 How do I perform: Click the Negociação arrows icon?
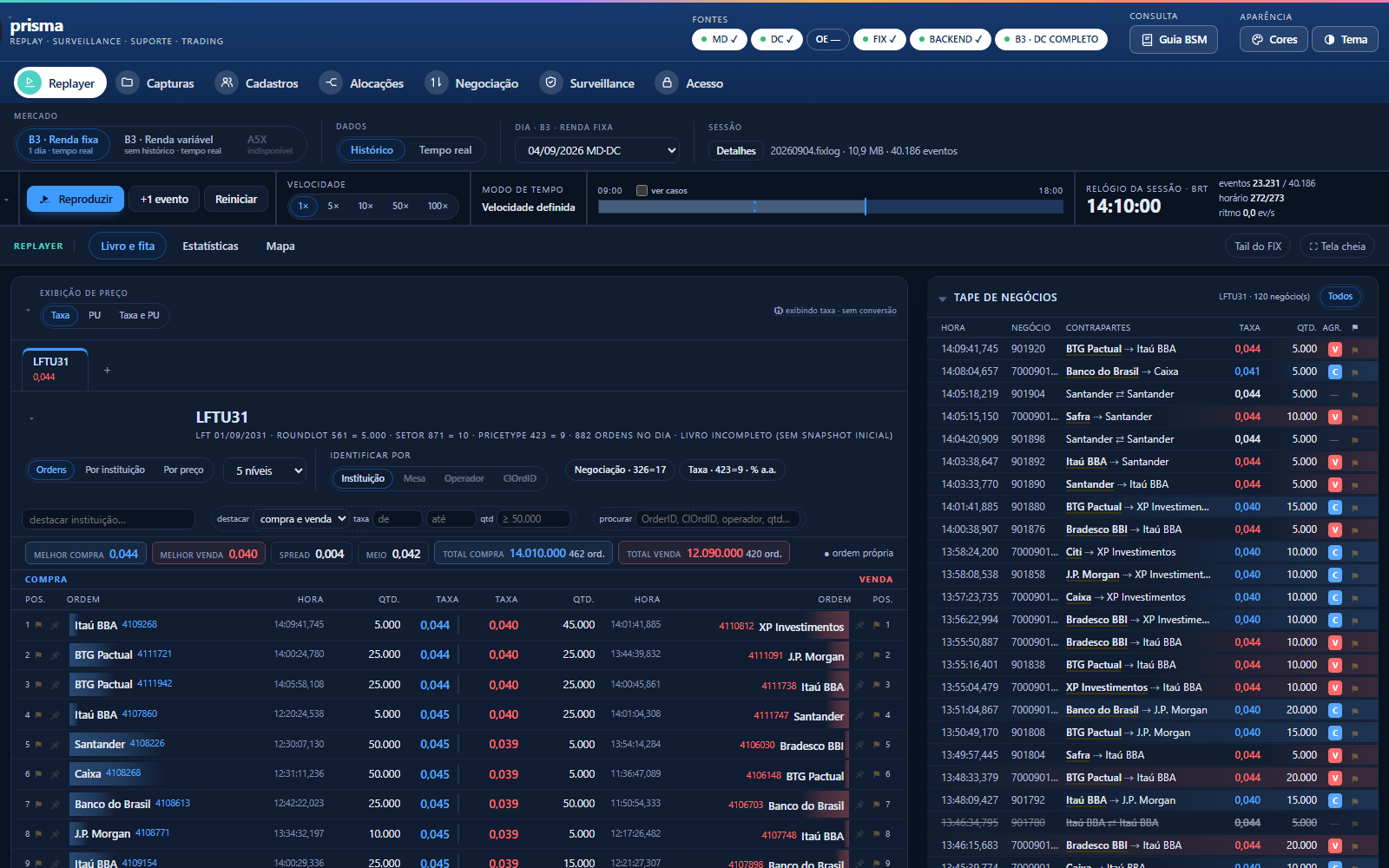tap(436, 82)
